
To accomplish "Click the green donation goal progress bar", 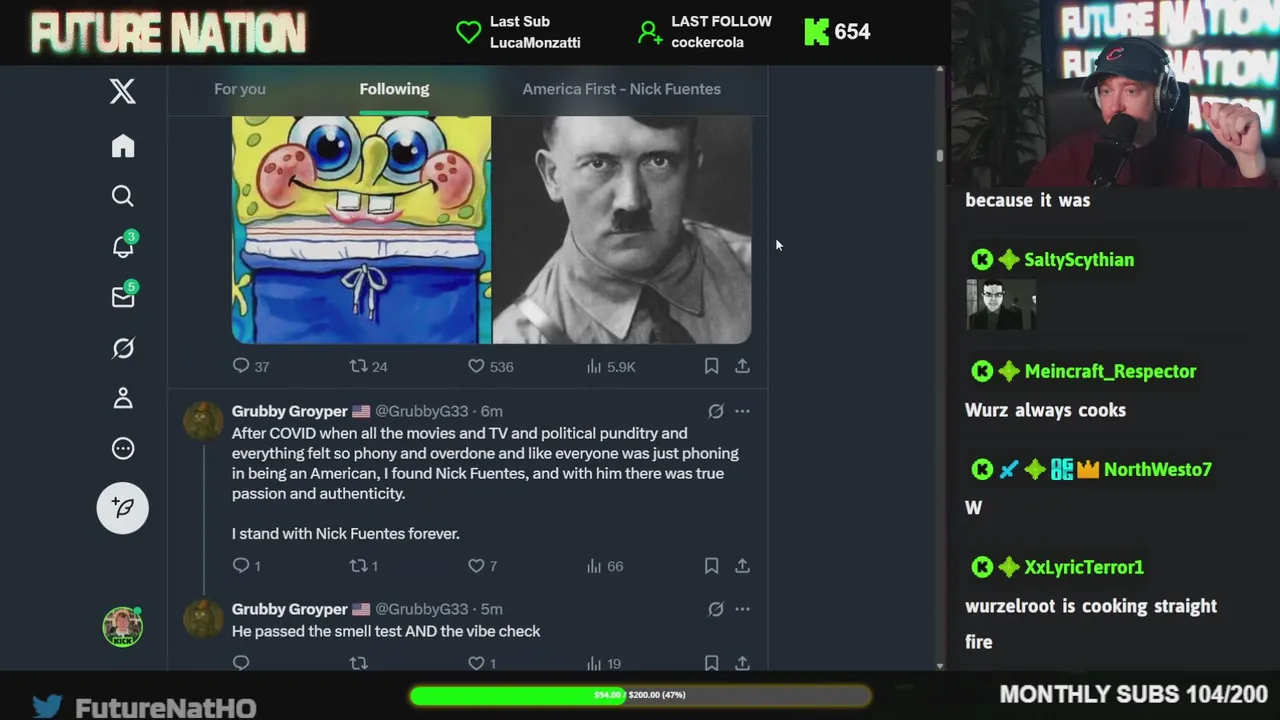I will (x=640, y=695).
